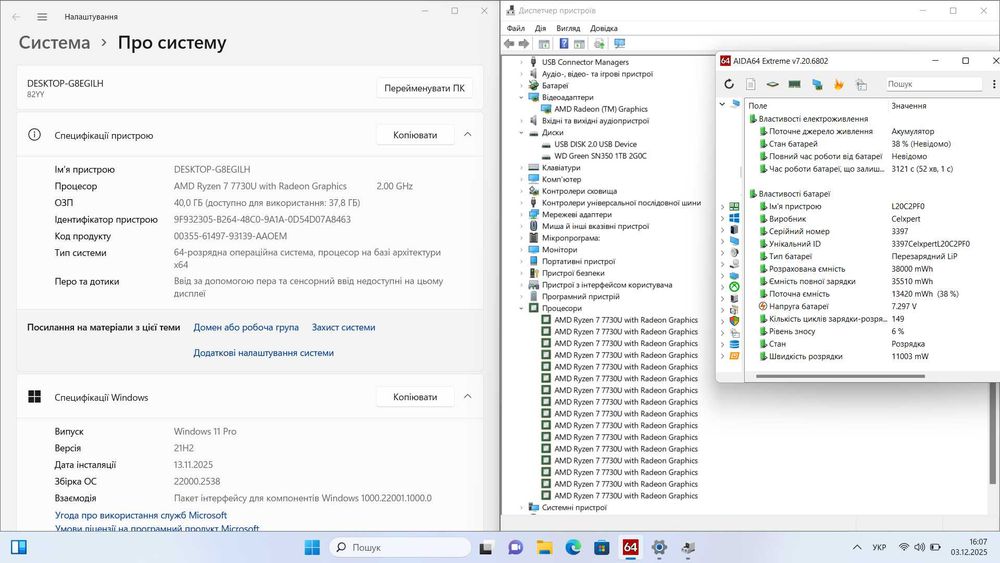Open the Довідка menu in Device Manager
The height and width of the screenshot is (563, 1000).
click(603, 28)
